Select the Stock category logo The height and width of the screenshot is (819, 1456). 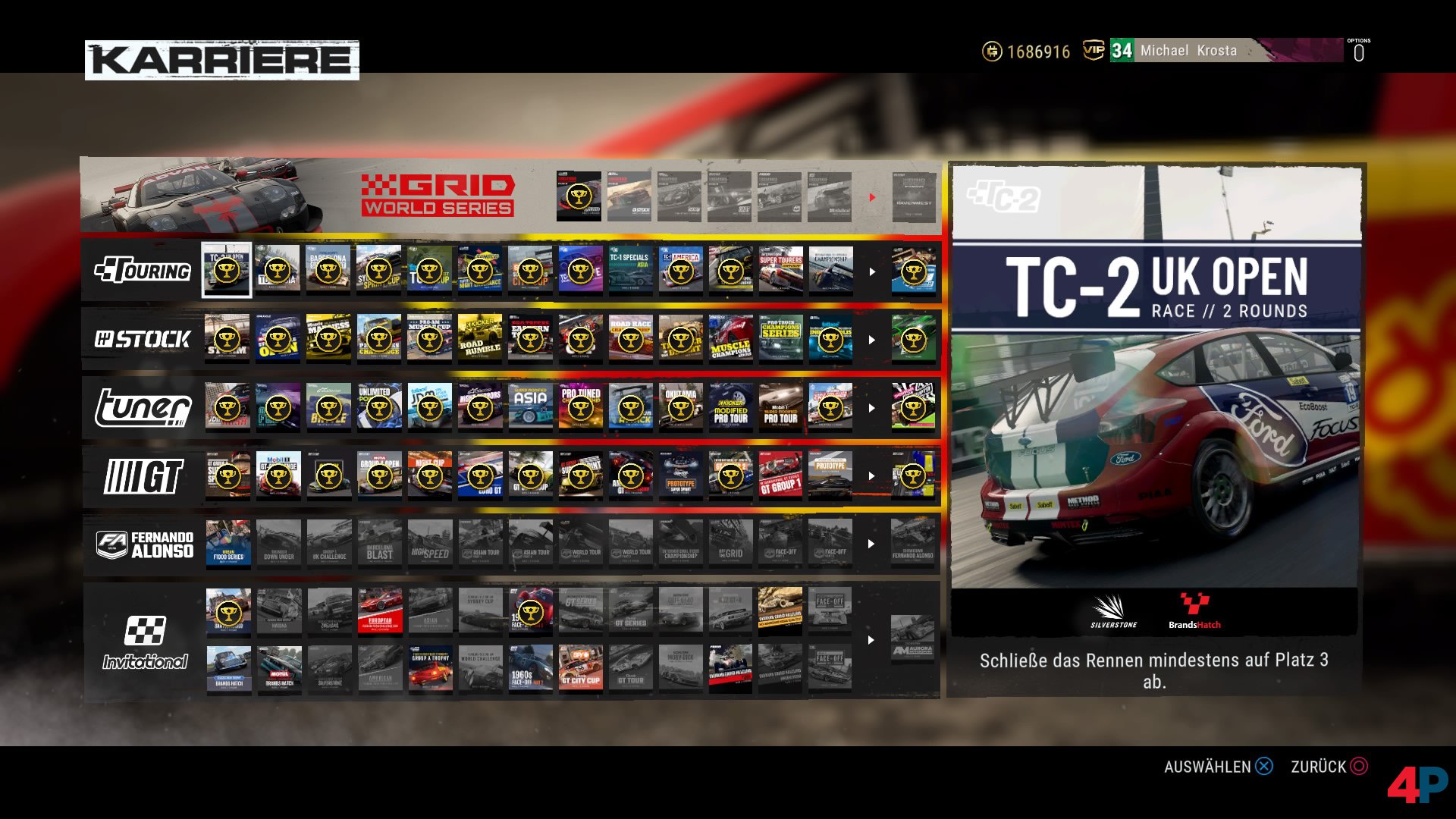tap(143, 339)
